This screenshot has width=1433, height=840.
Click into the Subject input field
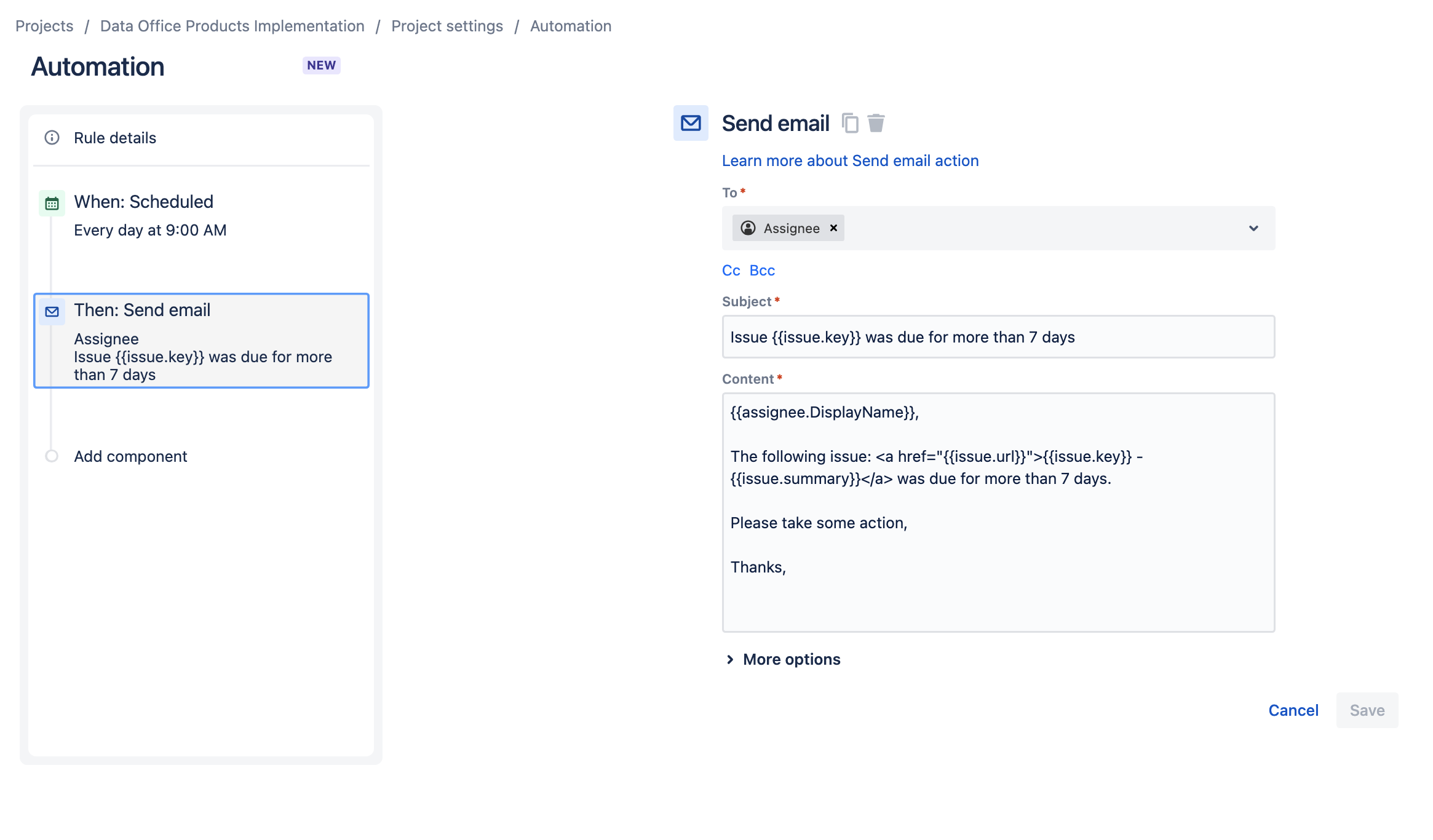pos(998,337)
